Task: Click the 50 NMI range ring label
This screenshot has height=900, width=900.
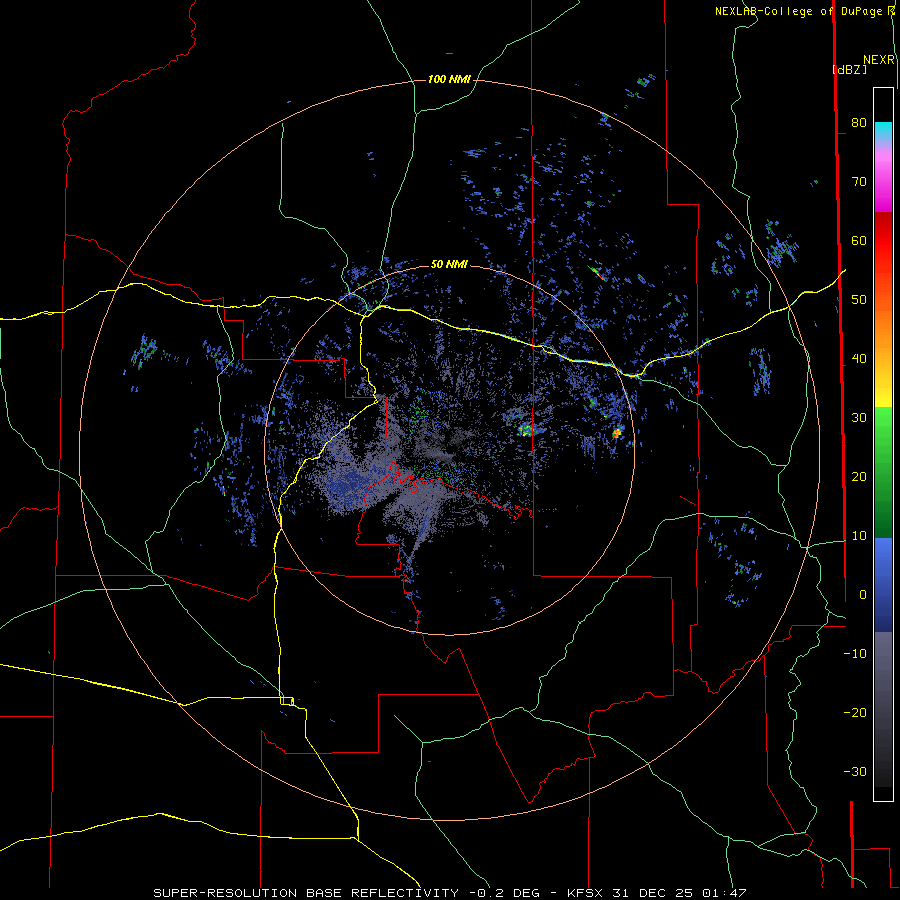Action: pos(449,264)
